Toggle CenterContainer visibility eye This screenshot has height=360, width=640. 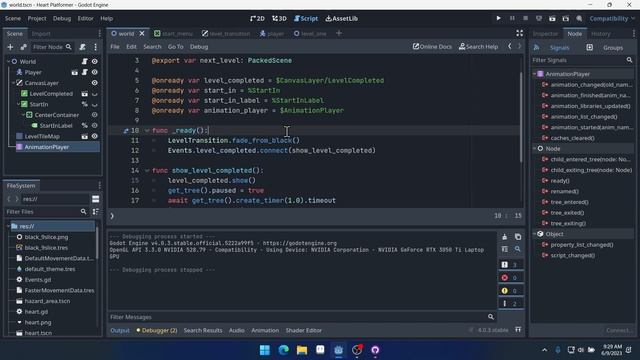tap(95, 115)
